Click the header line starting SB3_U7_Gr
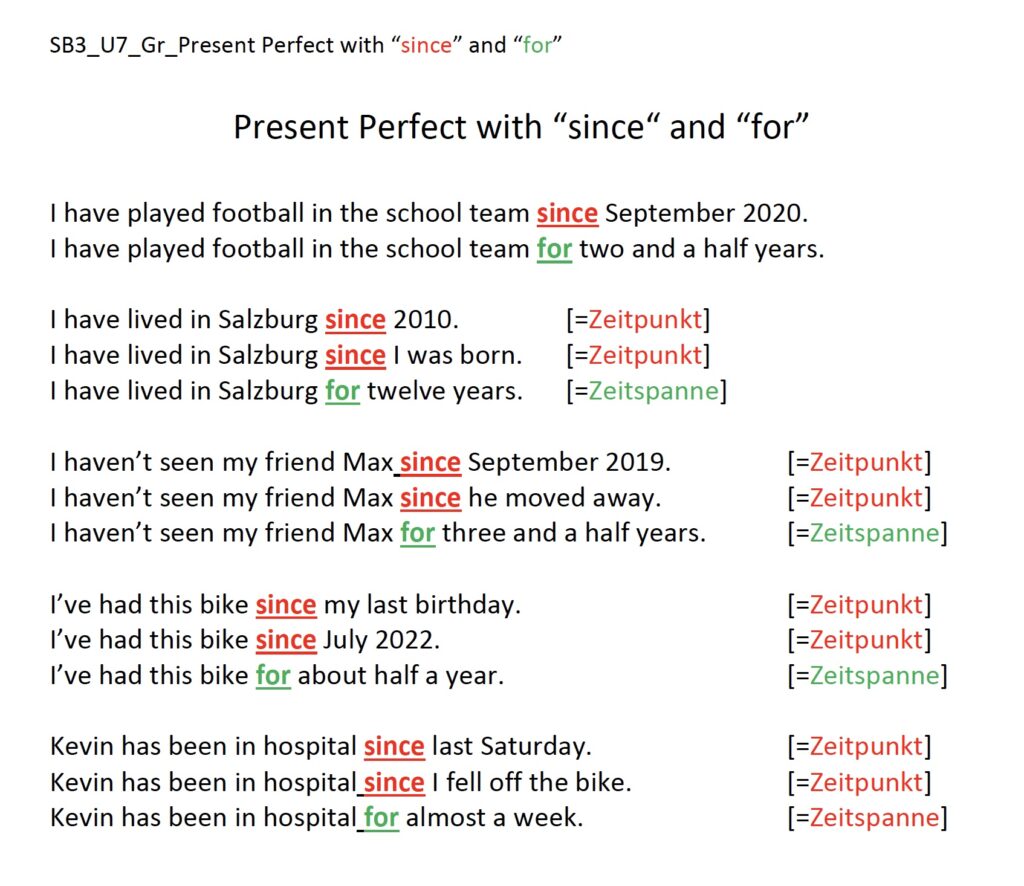 [306, 45]
